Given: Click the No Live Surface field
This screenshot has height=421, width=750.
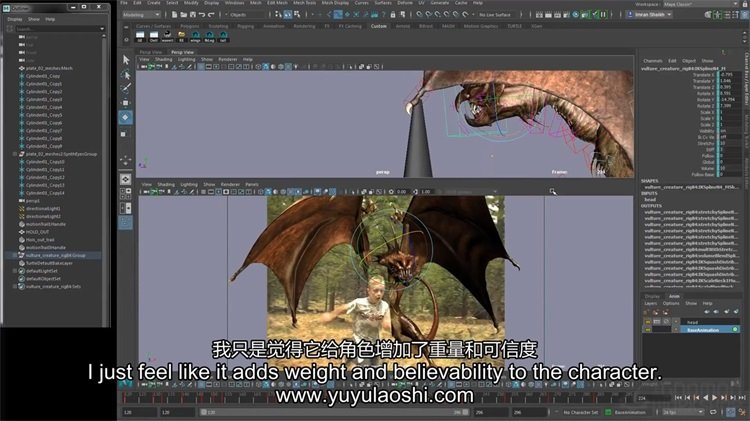Looking at the screenshot, I should tap(495, 15).
